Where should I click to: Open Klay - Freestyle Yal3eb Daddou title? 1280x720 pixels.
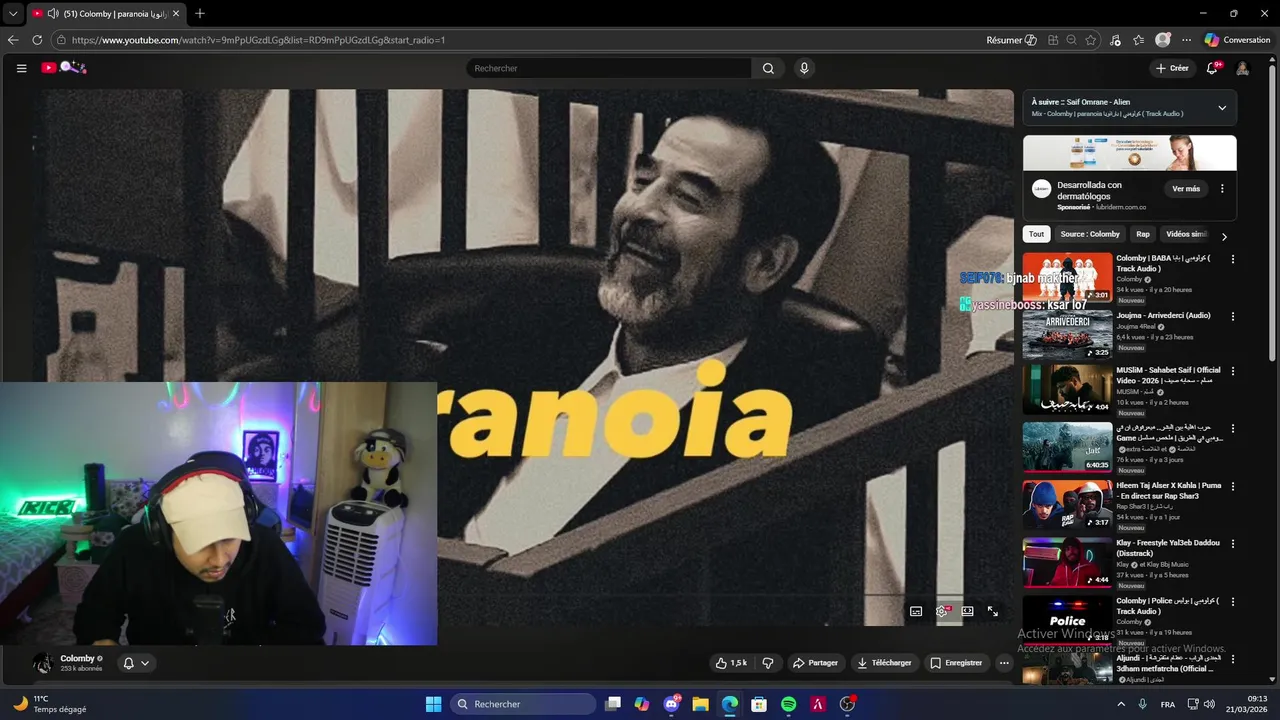click(x=1168, y=548)
